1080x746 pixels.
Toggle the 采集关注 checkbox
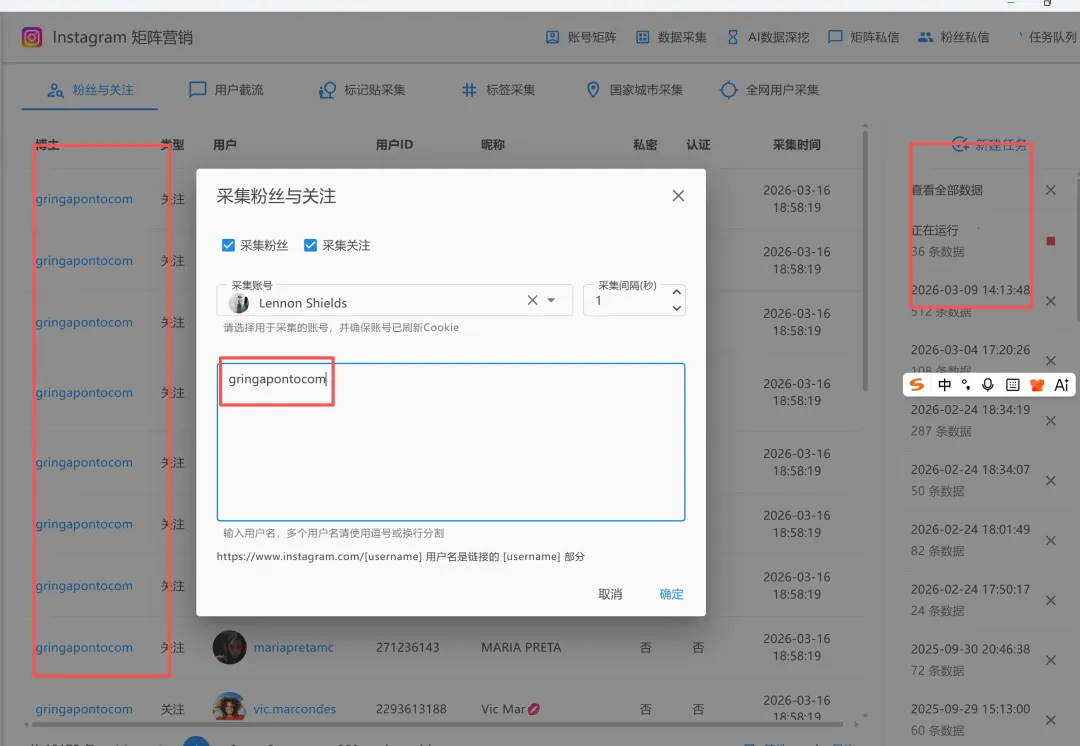click(x=309, y=245)
